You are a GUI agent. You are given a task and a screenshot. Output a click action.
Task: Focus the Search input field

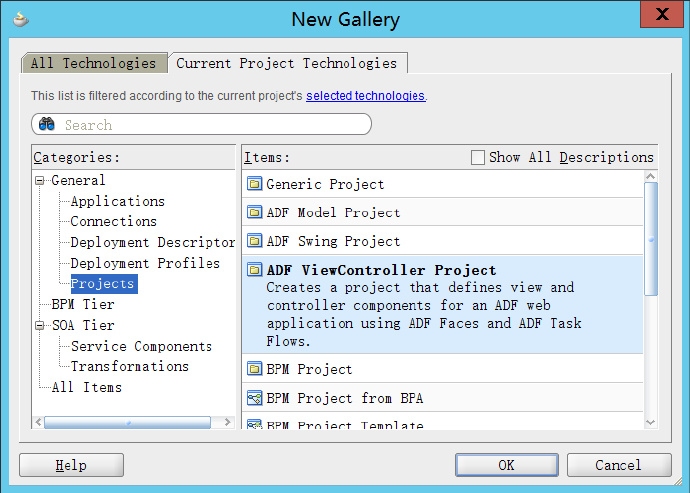click(x=202, y=124)
